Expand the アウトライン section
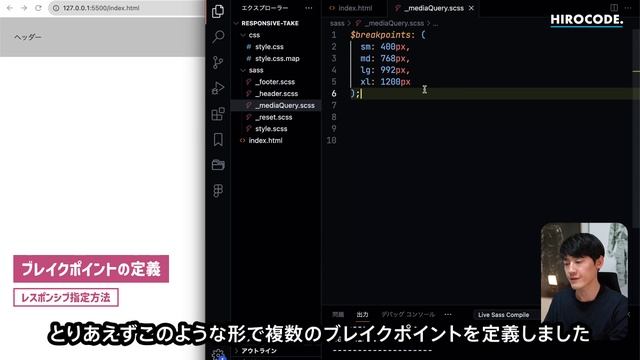The height and width of the screenshot is (360, 640). pyautogui.click(x=259, y=351)
